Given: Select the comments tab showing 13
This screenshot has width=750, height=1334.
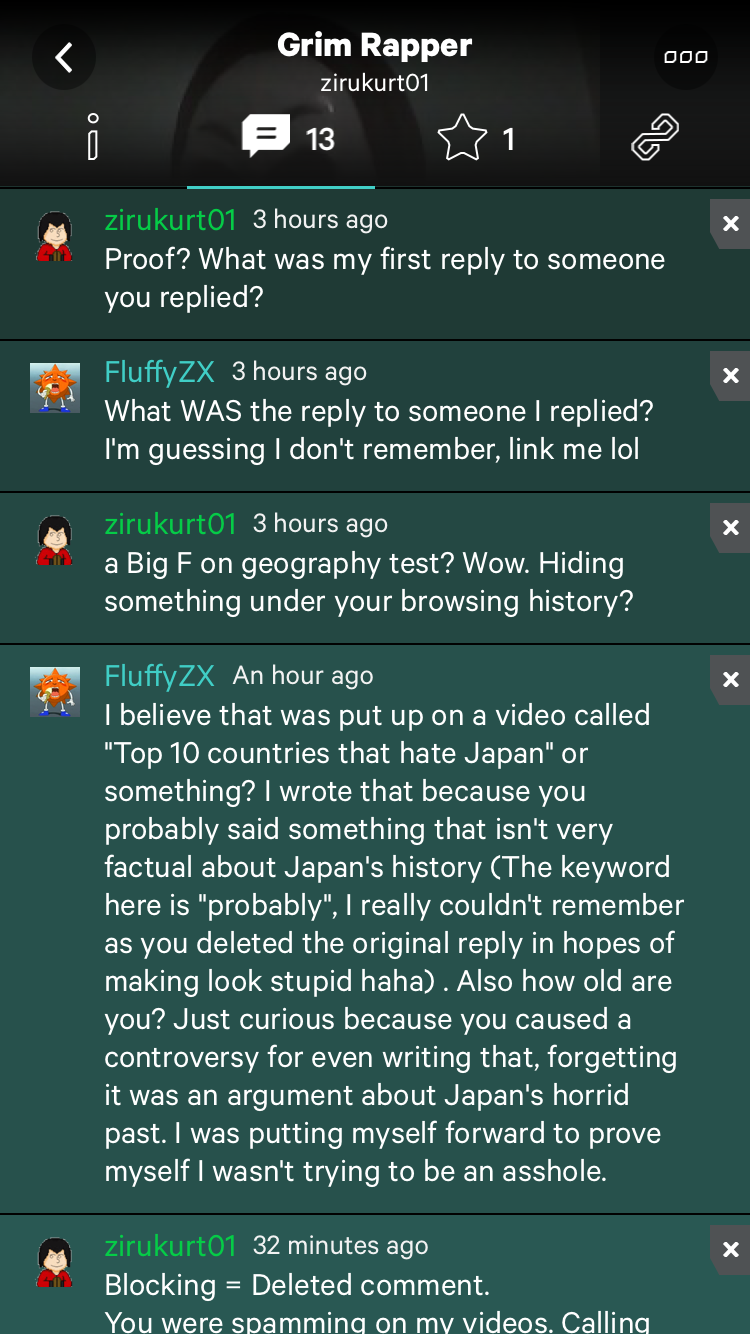Looking at the screenshot, I should click(288, 138).
